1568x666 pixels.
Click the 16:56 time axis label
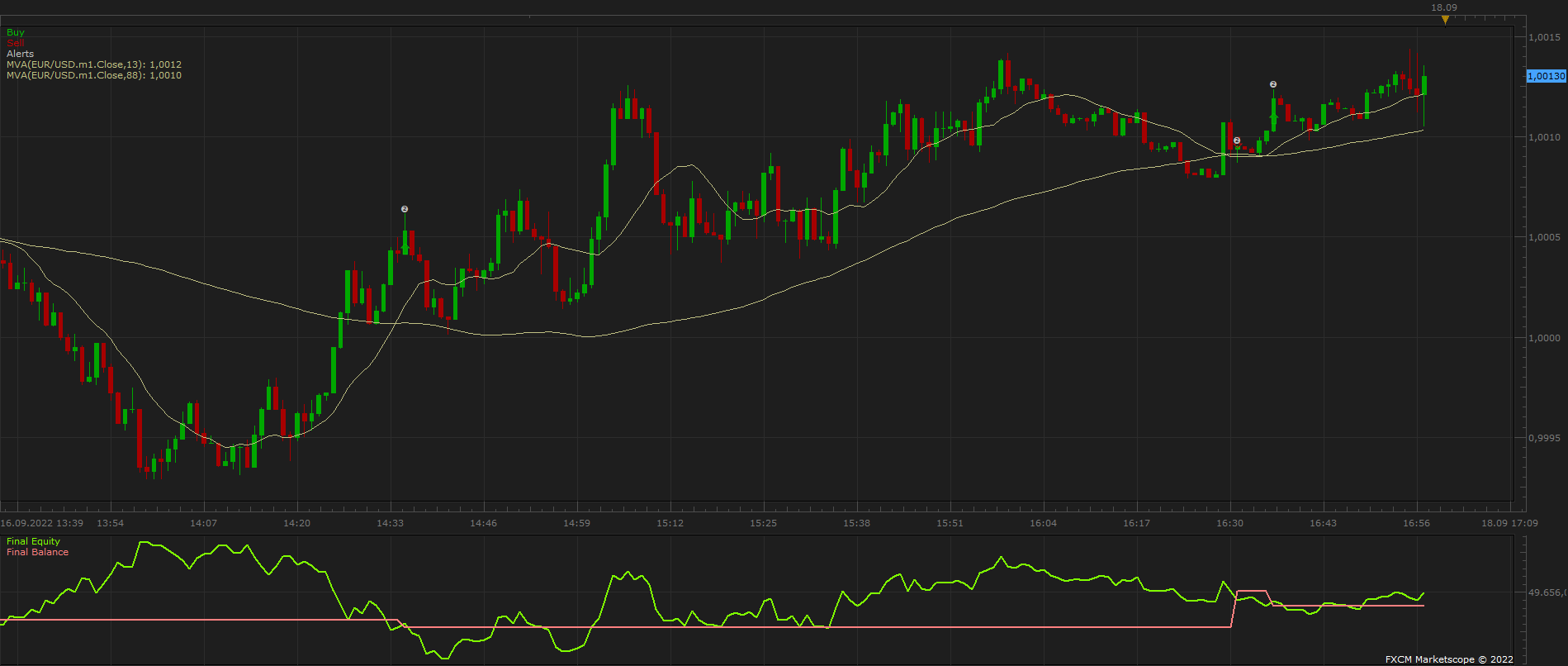tap(1417, 523)
